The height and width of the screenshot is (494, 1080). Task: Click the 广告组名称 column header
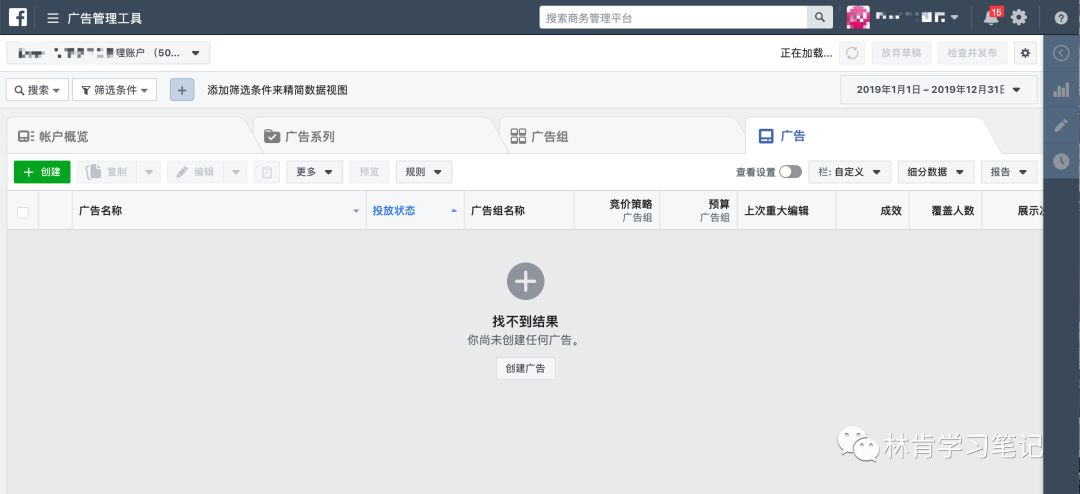coord(519,211)
